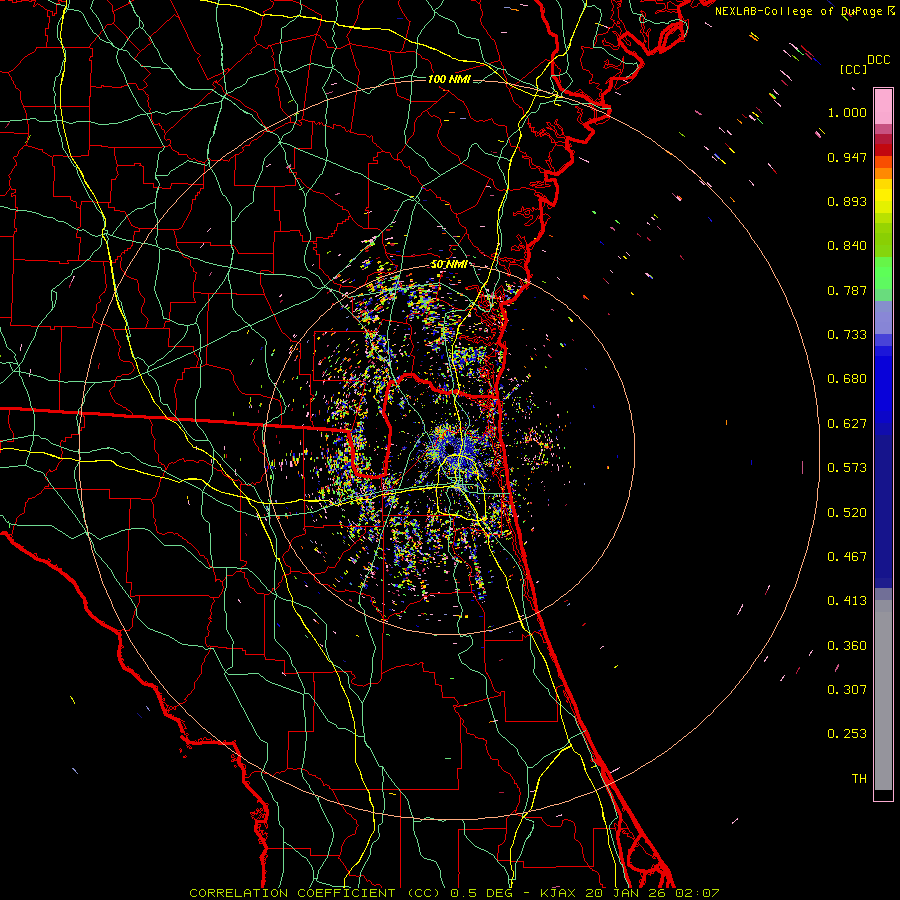Click the Correlation Coefficient KJAX caption text
Screen dimensions: 900x900
coord(454,893)
